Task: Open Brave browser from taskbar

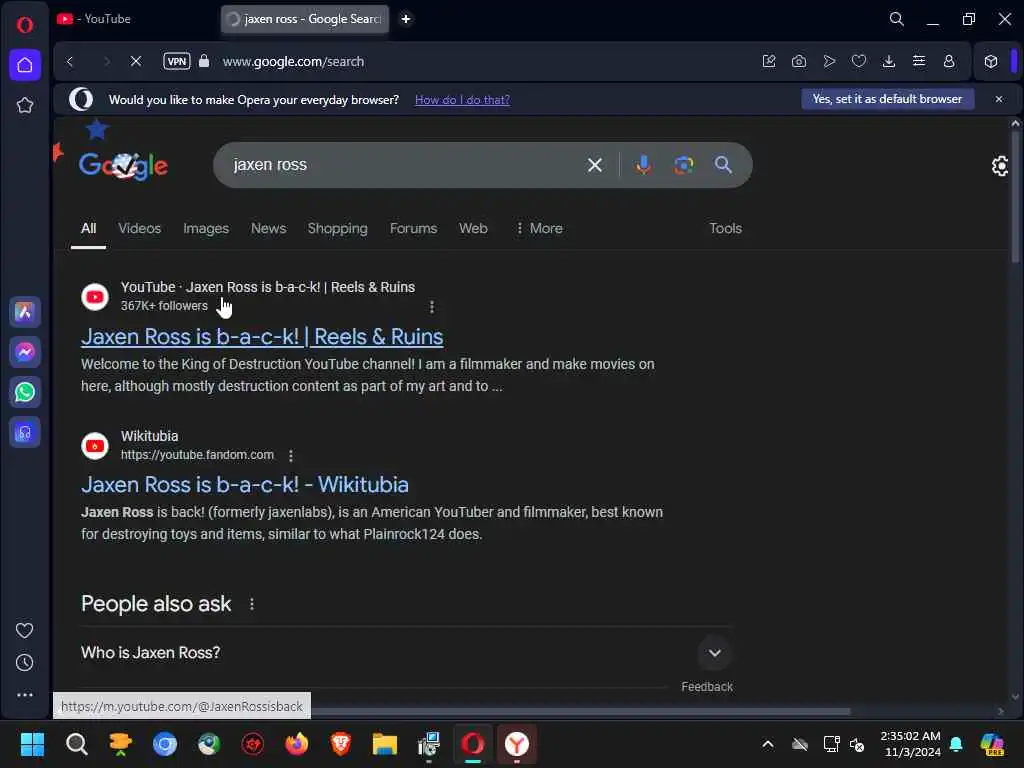Action: pos(340,744)
